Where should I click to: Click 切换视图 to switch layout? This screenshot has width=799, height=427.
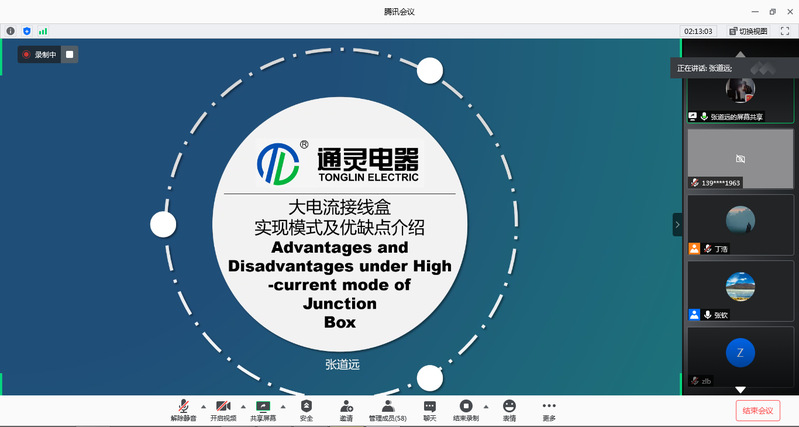(748, 31)
